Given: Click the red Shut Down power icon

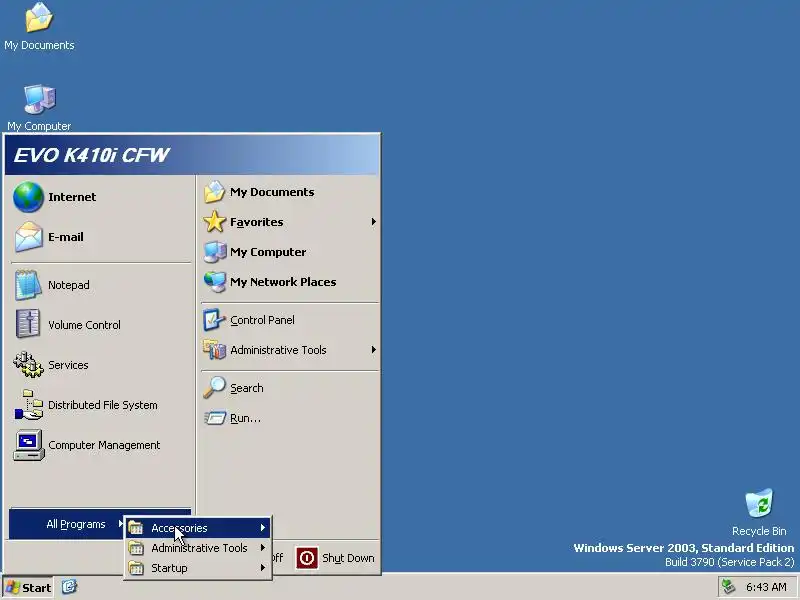Looking at the screenshot, I should point(307,558).
